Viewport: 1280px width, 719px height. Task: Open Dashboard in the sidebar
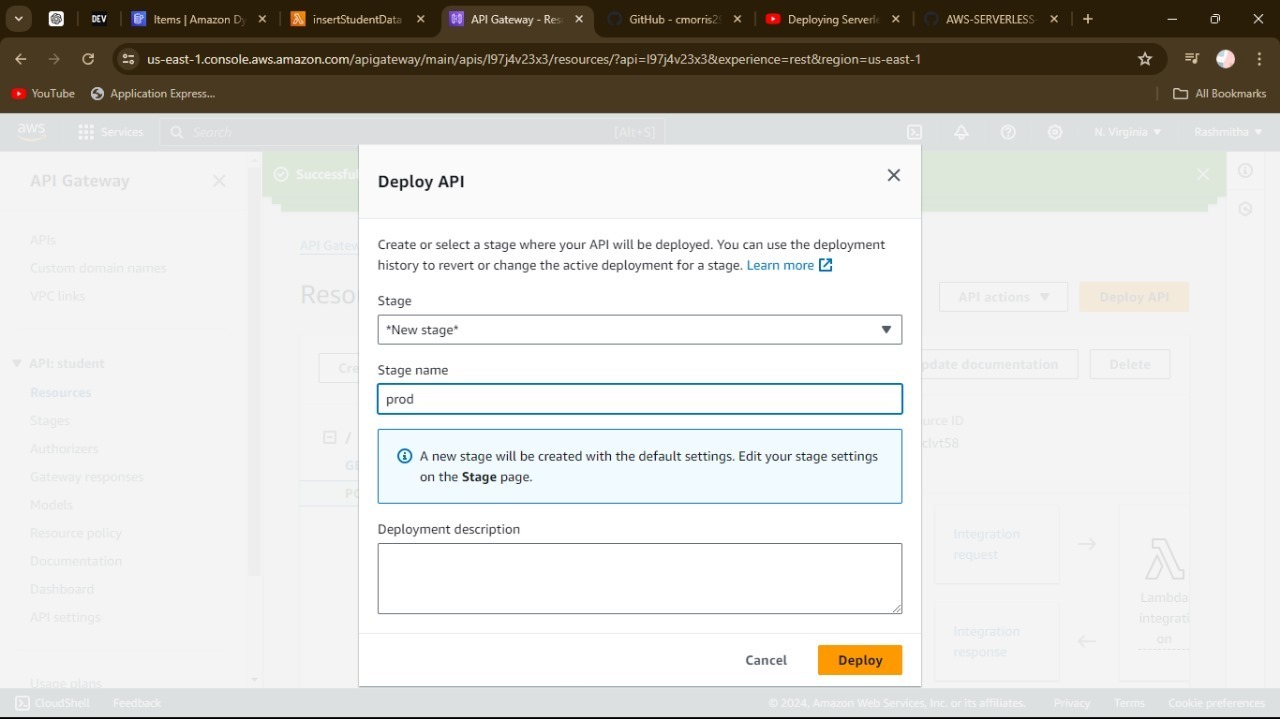(62, 589)
